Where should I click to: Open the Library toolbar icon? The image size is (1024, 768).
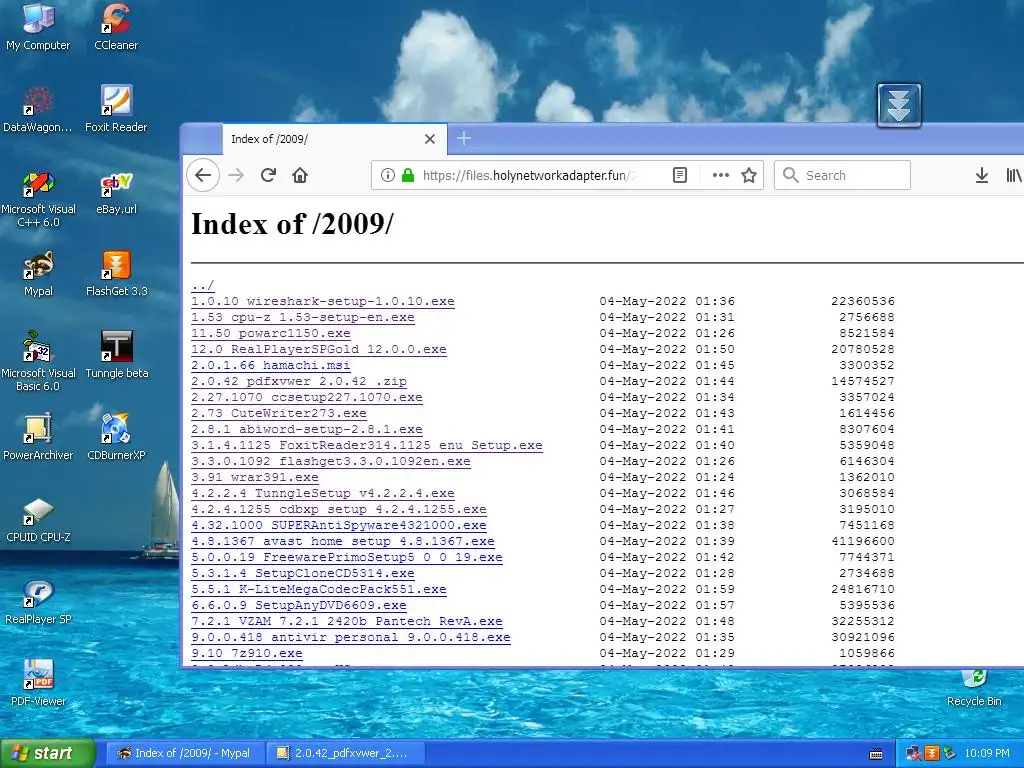[x=1014, y=175]
